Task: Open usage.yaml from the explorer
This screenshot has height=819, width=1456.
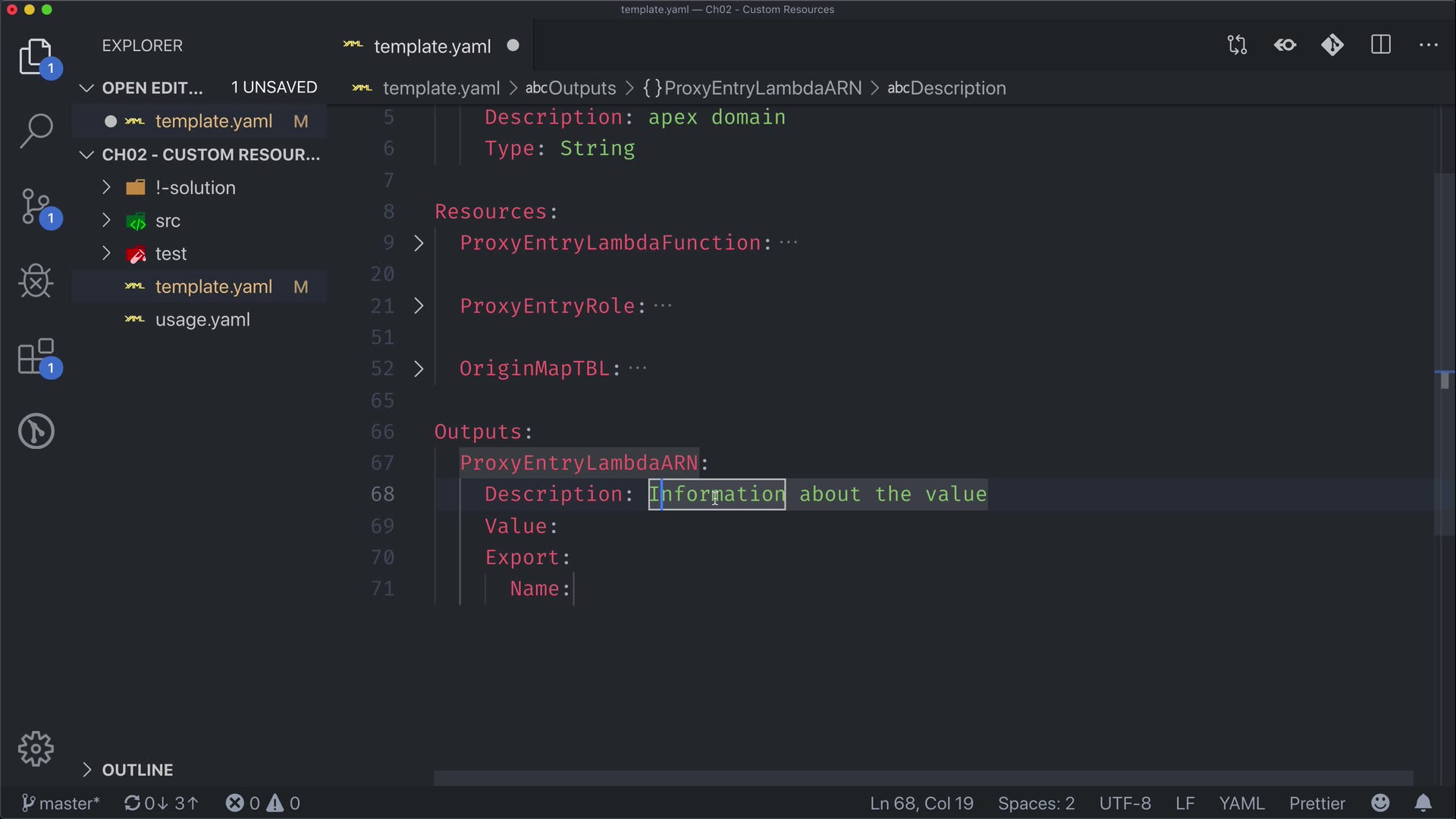Action: [202, 320]
